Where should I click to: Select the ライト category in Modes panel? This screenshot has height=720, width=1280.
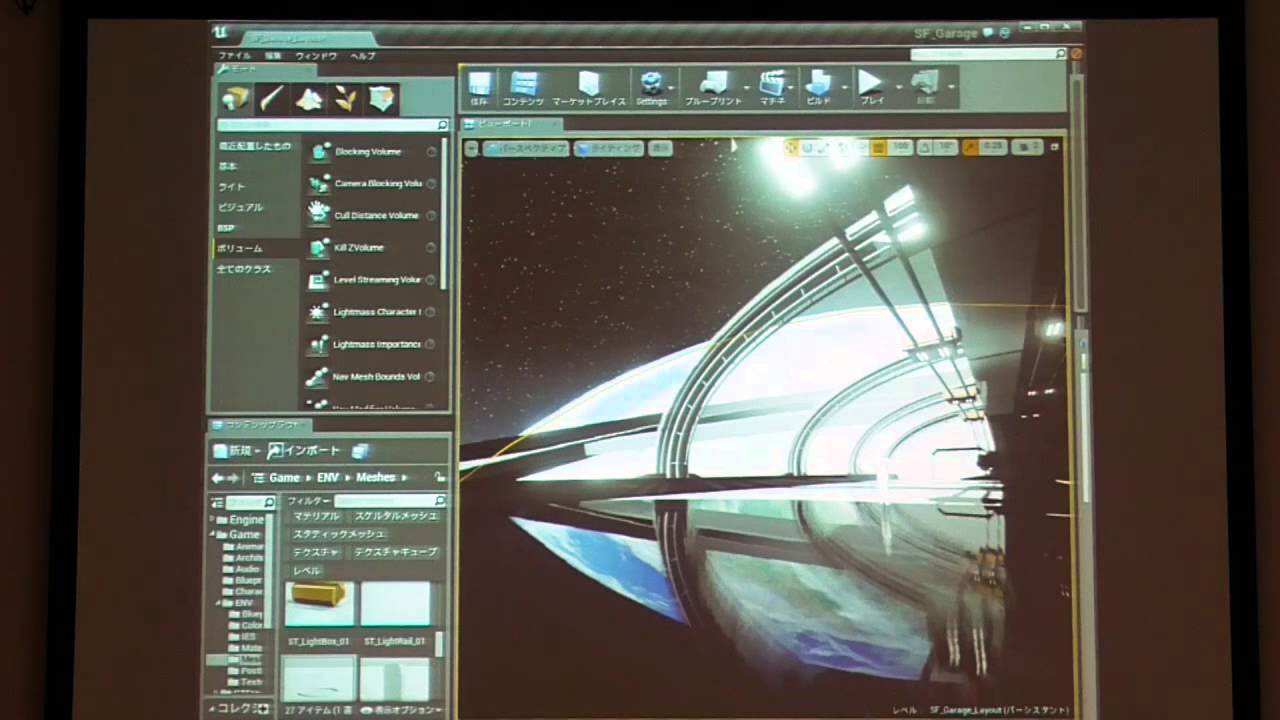point(232,187)
